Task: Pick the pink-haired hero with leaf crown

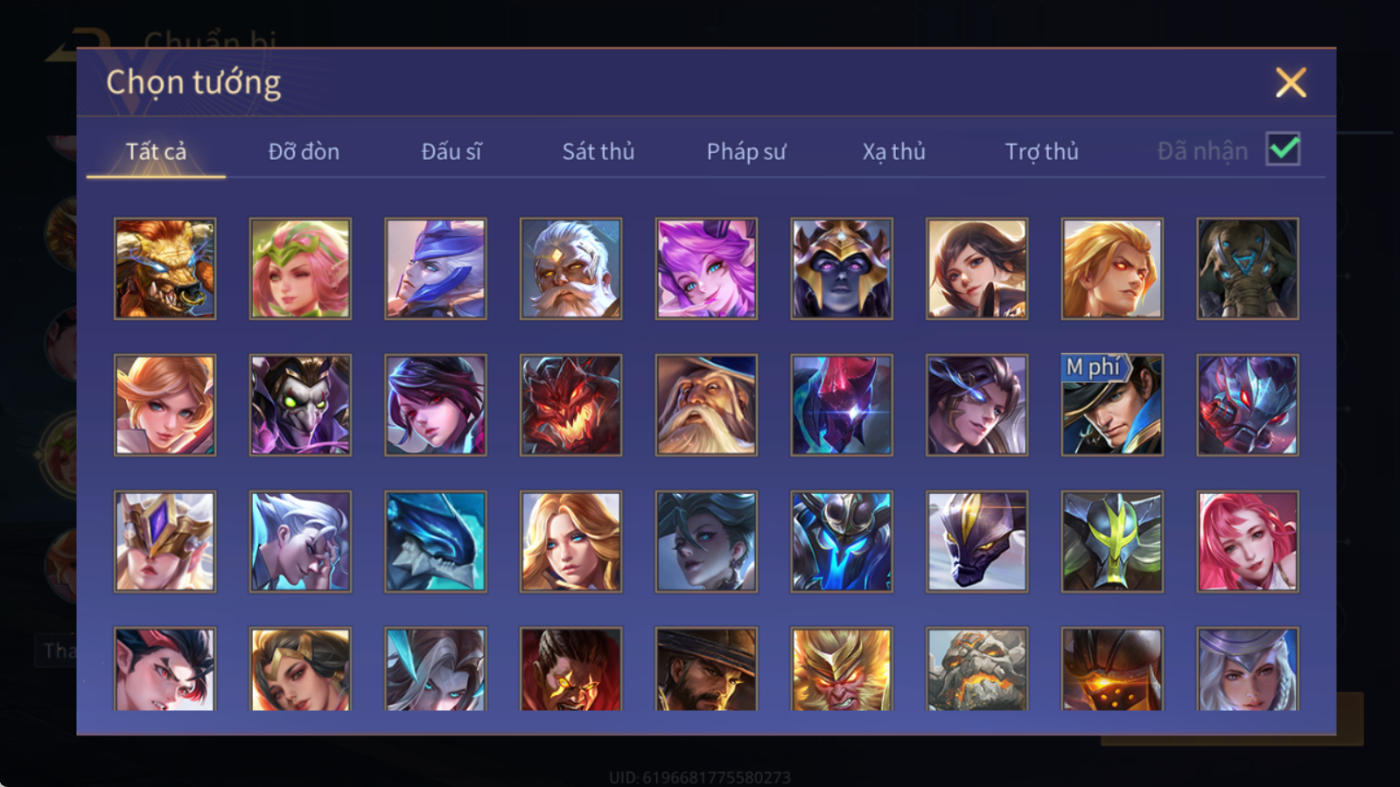Action: [x=300, y=269]
